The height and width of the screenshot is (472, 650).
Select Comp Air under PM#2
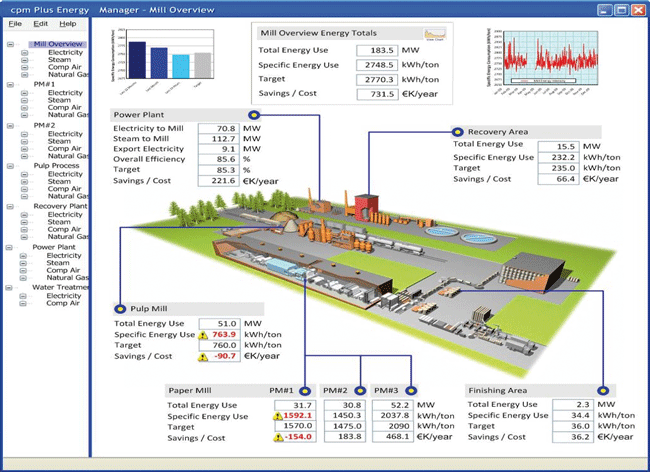coord(64,148)
